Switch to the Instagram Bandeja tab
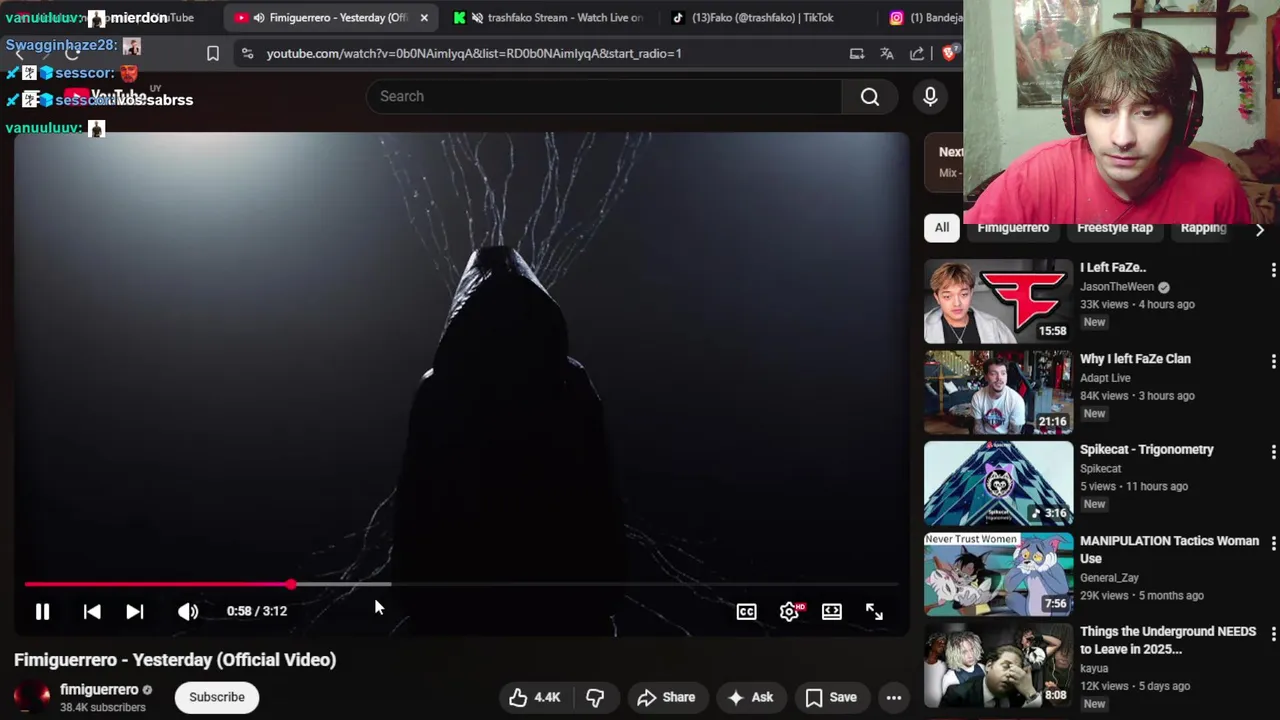This screenshot has height=720, width=1280. point(925,17)
